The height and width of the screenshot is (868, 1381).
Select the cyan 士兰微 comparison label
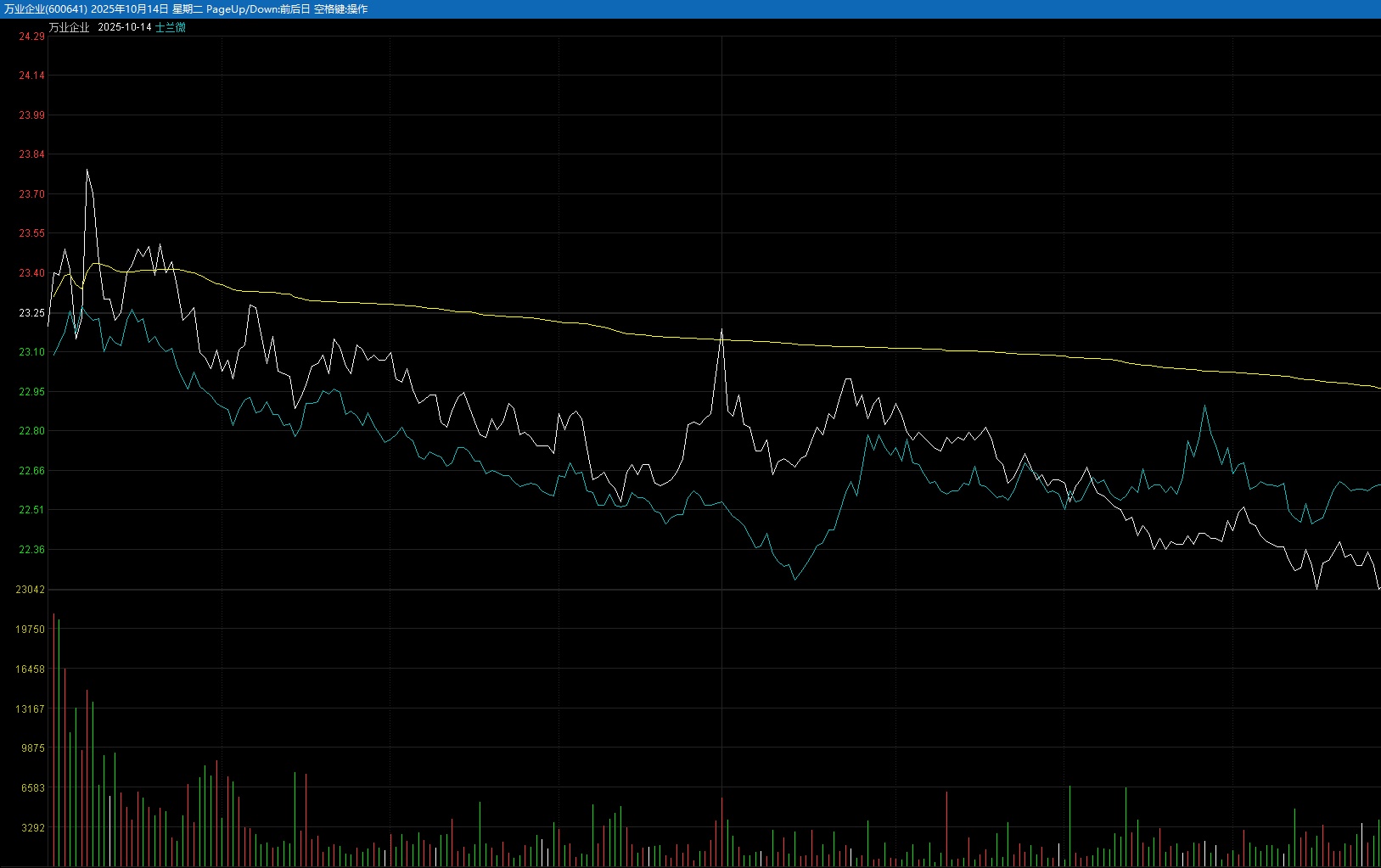click(x=171, y=27)
